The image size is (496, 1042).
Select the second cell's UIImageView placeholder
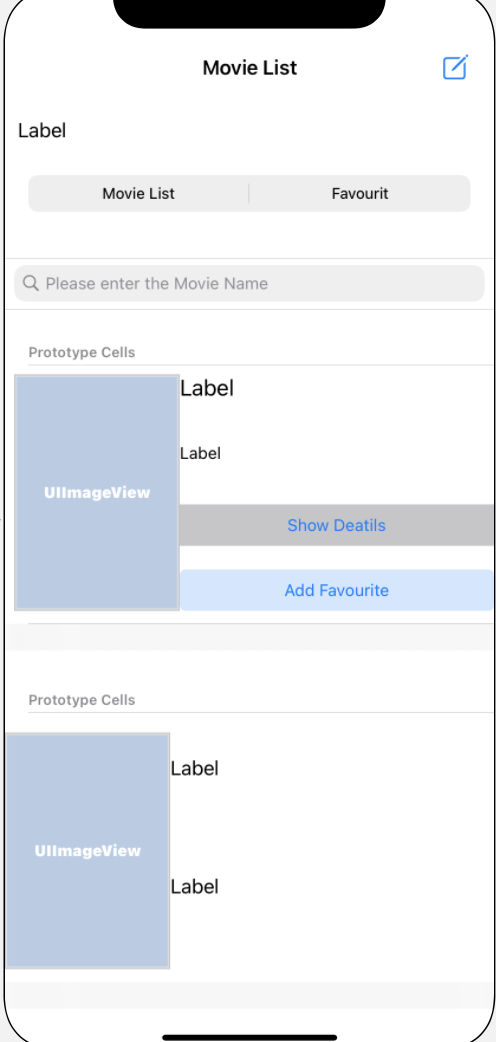click(88, 851)
